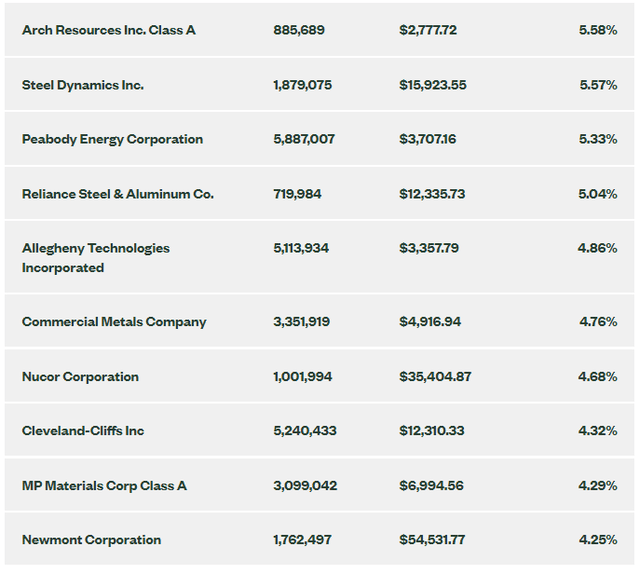The height and width of the screenshot is (574, 640).
Task: Click the $12,310.33 value
Action: click(x=431, y=431)
